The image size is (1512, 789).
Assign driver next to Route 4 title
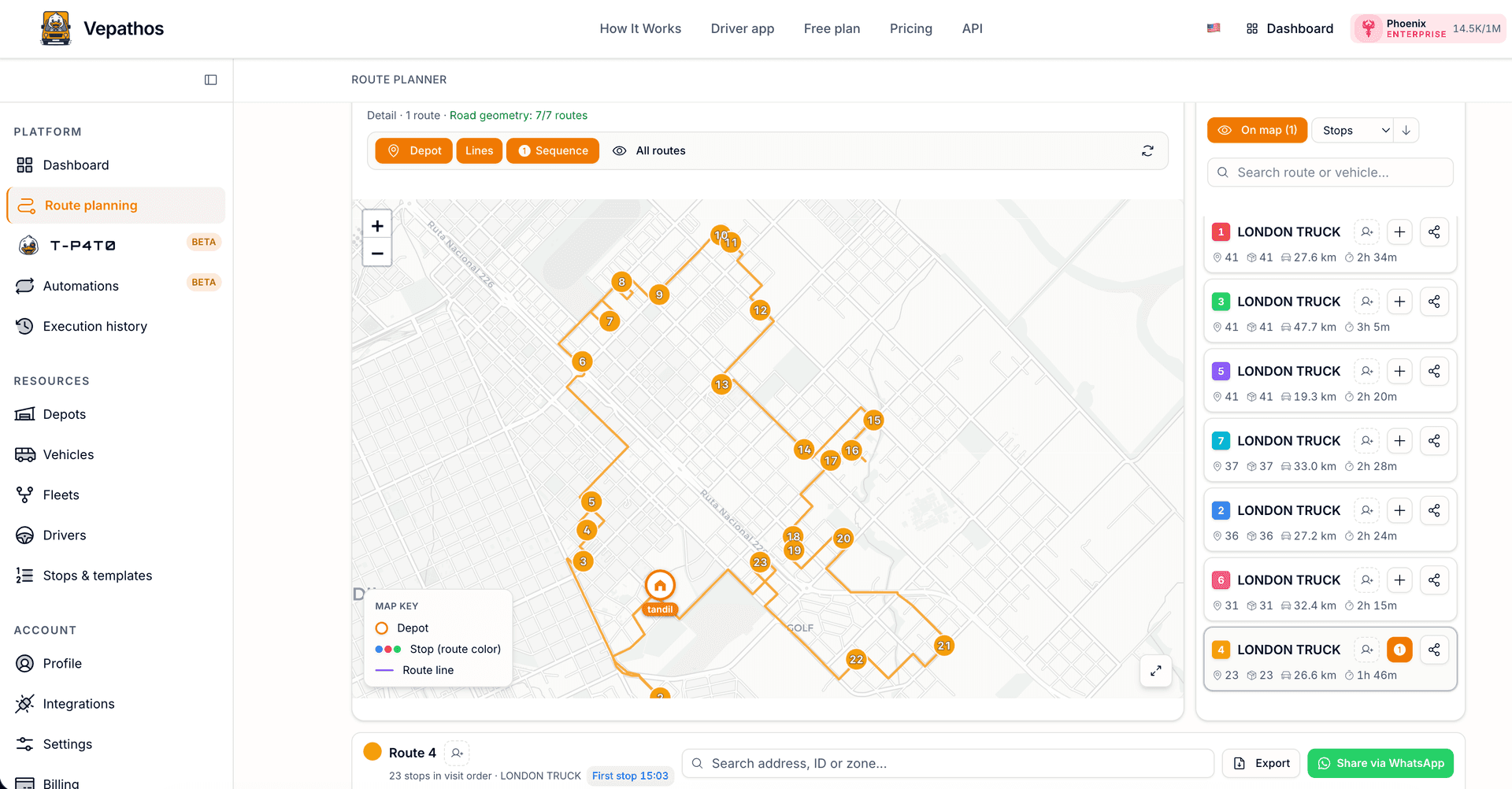pyautogui.click(x=457, y=753)
